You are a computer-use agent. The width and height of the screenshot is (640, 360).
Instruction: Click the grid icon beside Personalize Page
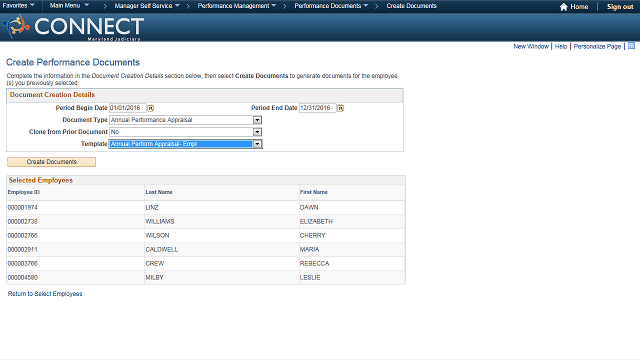(631, 46)
